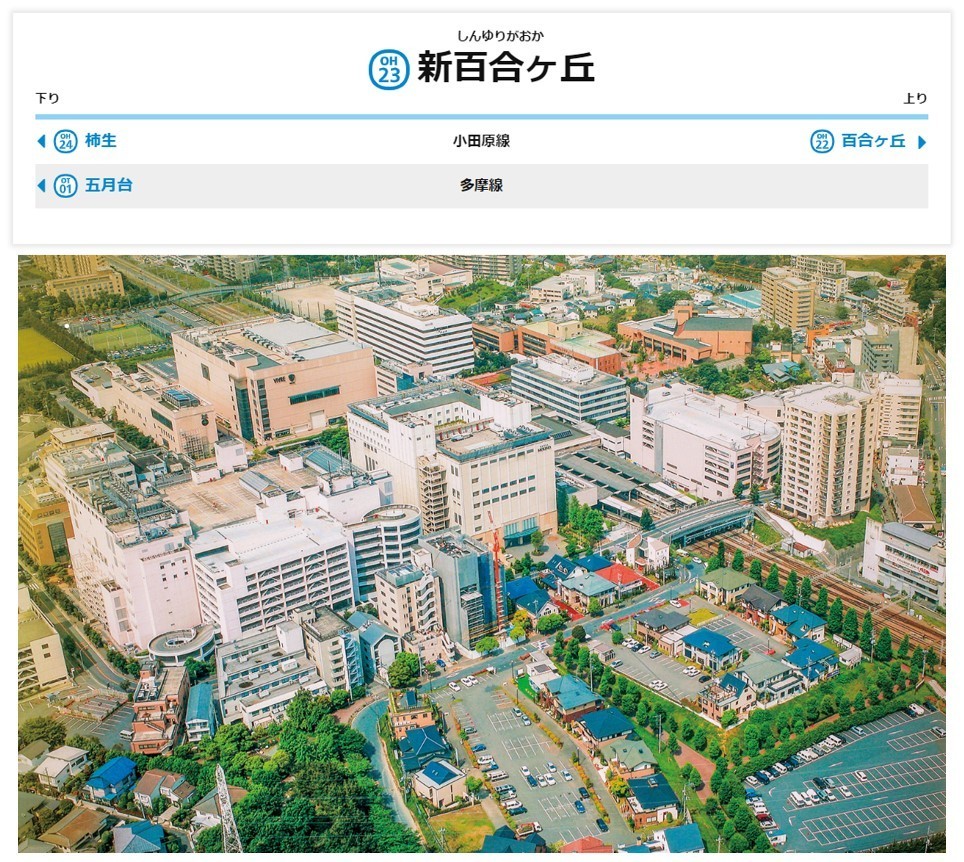Click the OT01 station badge for 五月台
Viewport: 964px width, 862px height.
point(66,186)
